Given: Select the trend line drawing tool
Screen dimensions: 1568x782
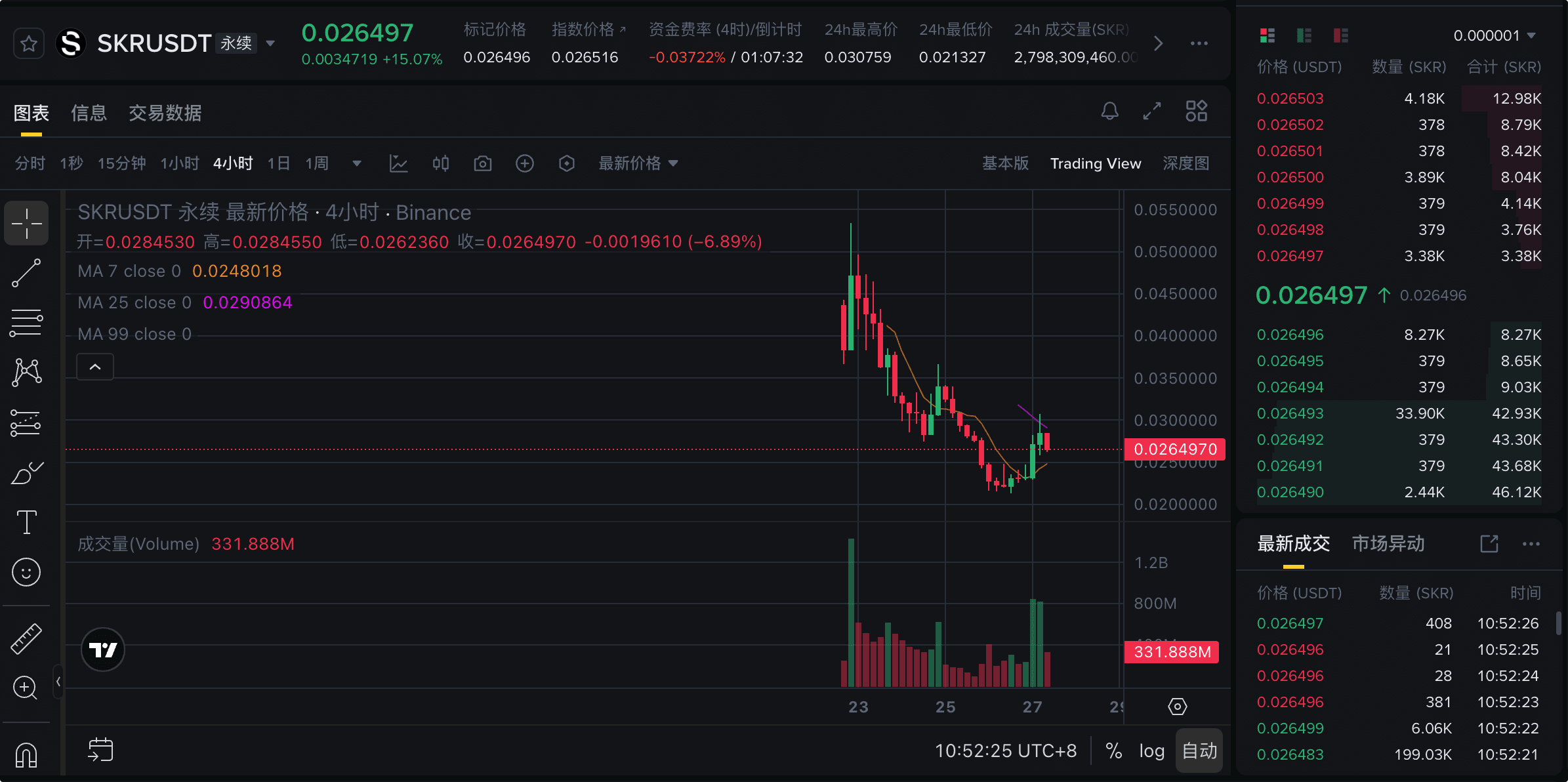Looking at the screenshot, I should [26, 273].
